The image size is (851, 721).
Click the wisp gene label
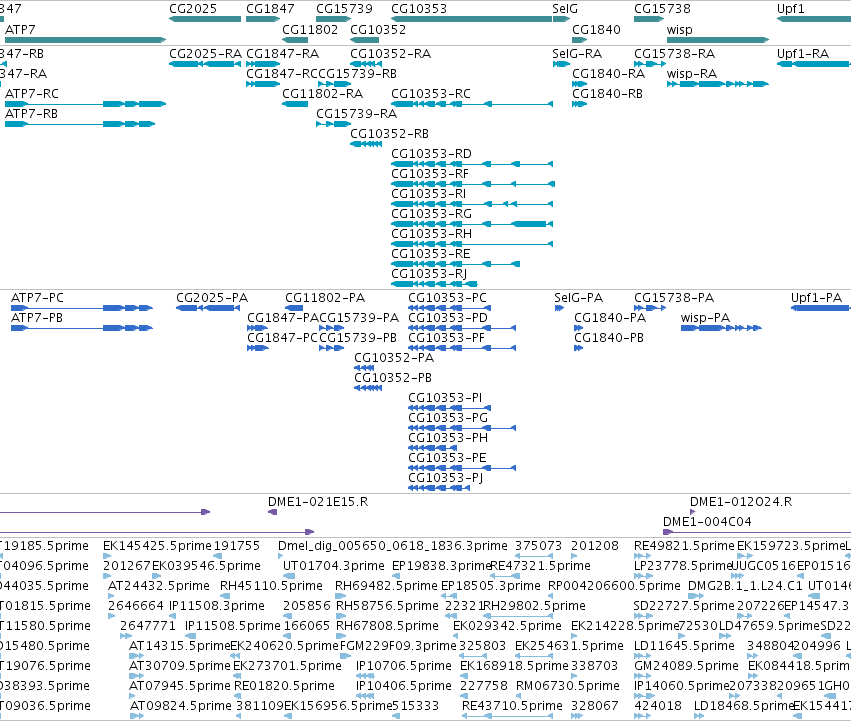(679, 29)
